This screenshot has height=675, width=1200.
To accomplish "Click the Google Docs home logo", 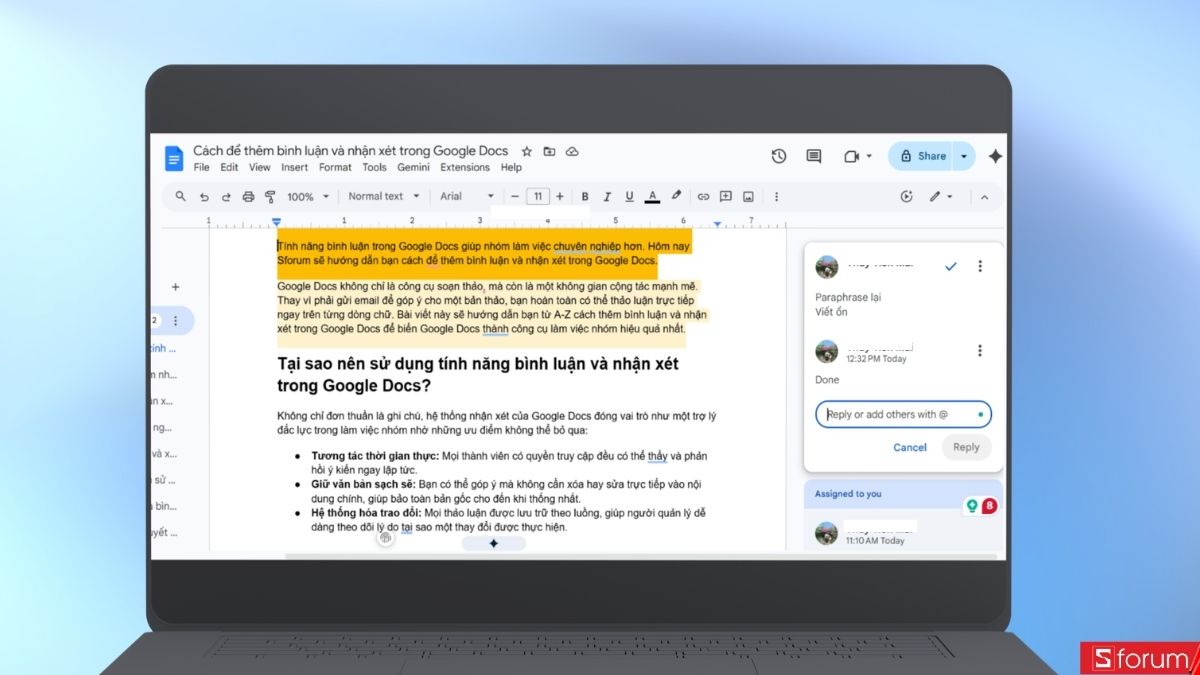I will 174,158.
